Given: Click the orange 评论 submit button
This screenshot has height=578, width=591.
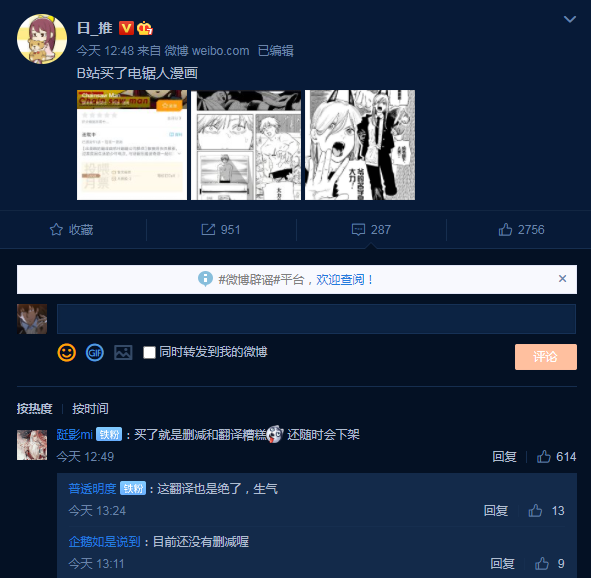Looking at the screenshot, I should pos(545,356).
